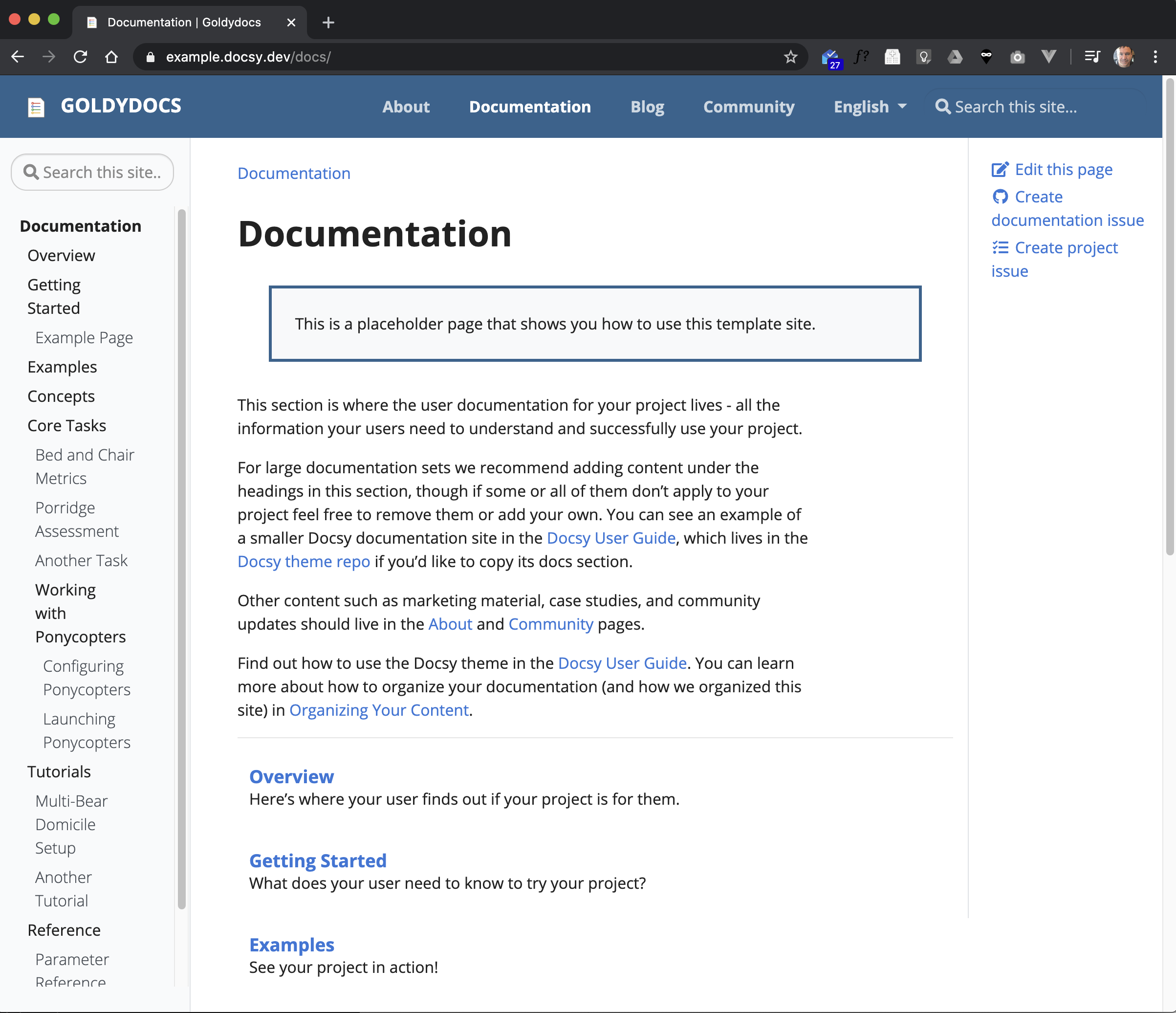Click the padlock icon in the address bar

pyautogui.click(x=150, y=57)
